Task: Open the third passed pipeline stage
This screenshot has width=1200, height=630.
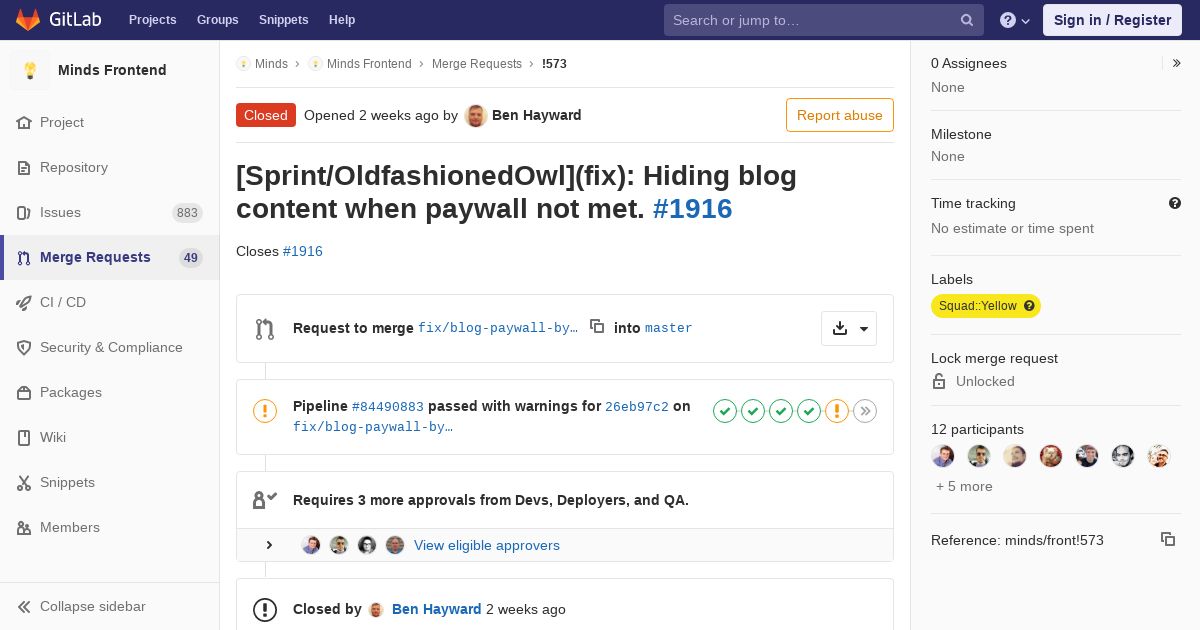Action: click(x=781, y=411)
